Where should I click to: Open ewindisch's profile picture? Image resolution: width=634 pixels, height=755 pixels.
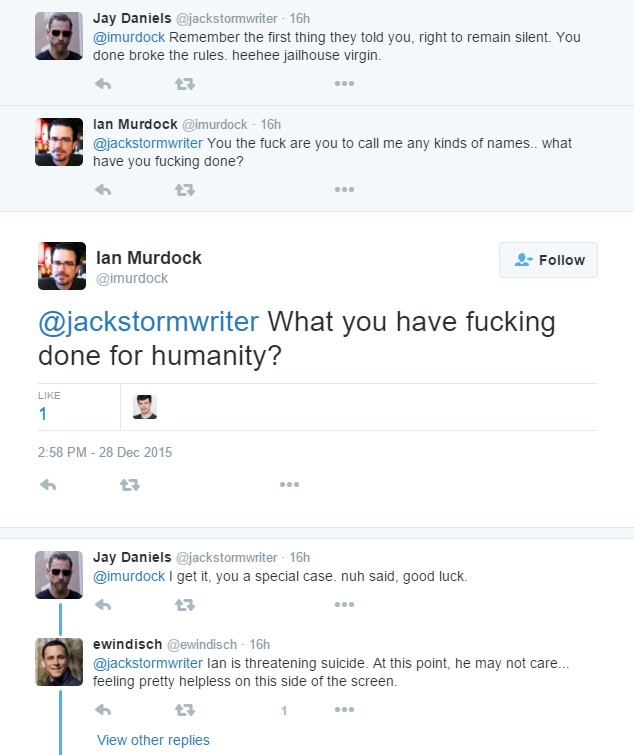click(59, 662)
